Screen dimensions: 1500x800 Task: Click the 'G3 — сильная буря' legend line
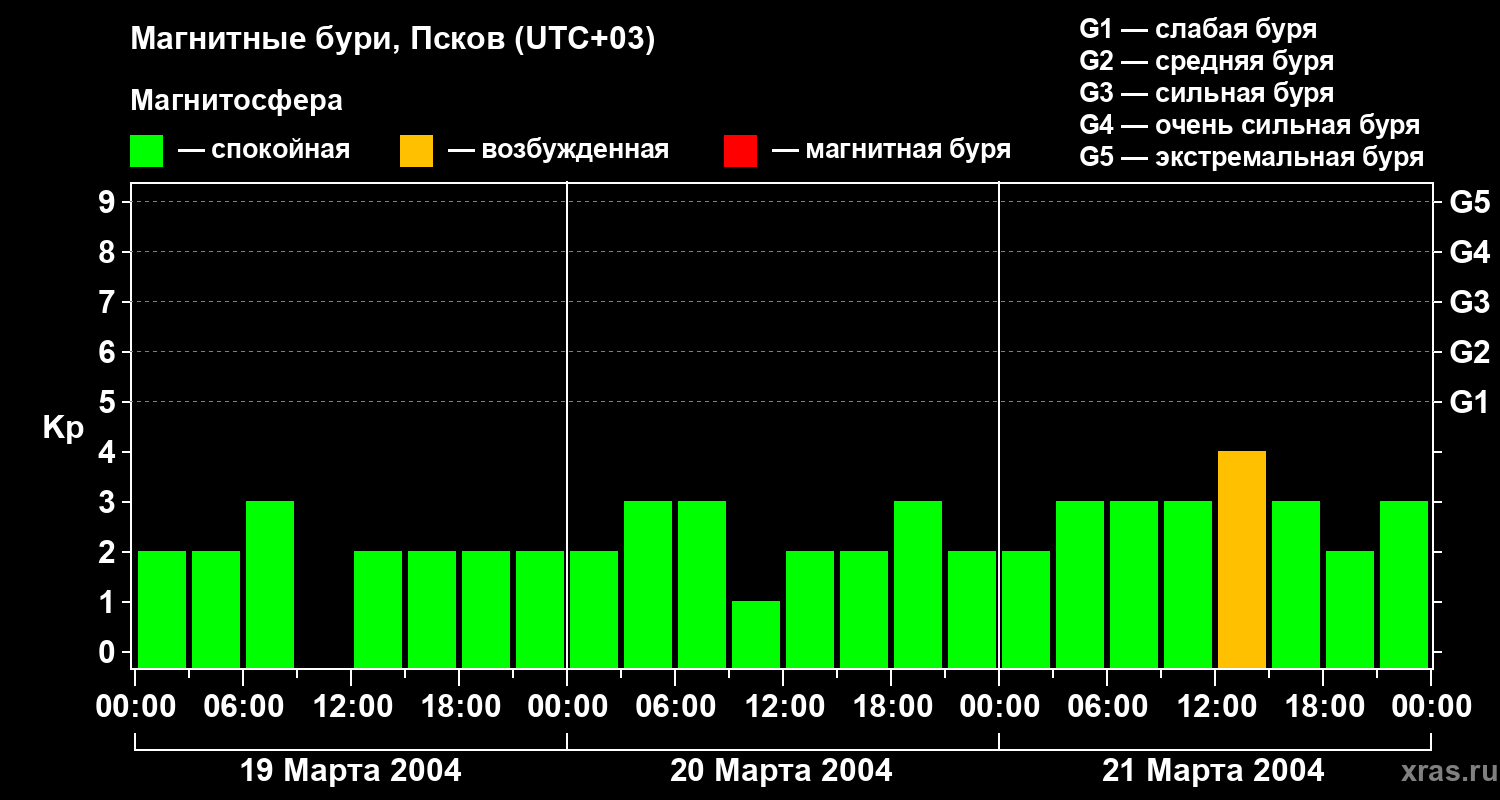pyautogui.click(x=1206, y=93)
